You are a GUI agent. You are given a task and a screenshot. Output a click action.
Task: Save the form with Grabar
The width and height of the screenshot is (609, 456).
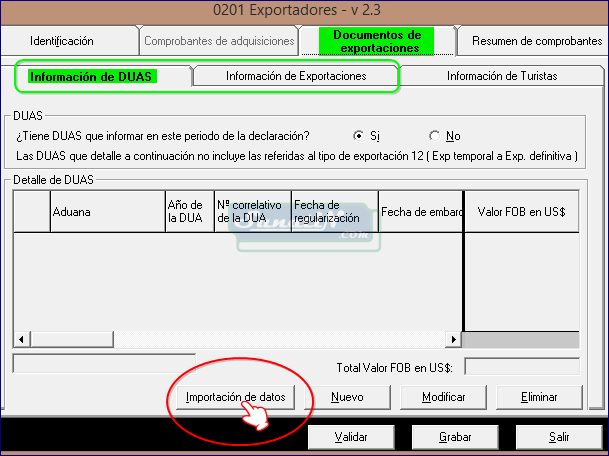click(x=455, y=437)
